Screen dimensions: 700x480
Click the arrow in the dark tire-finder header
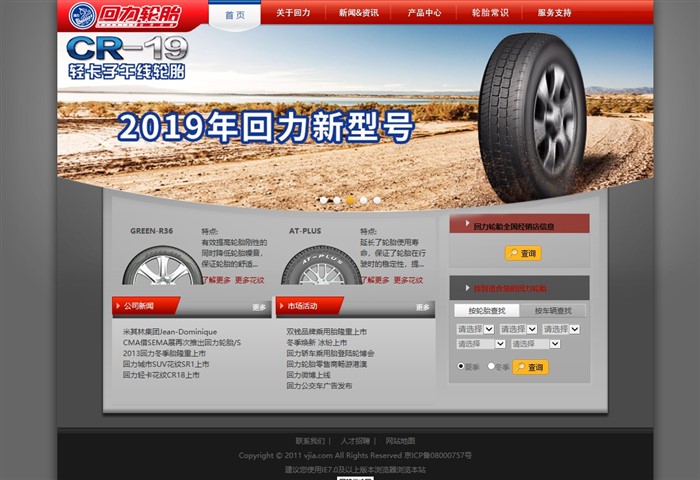[467, 288]
